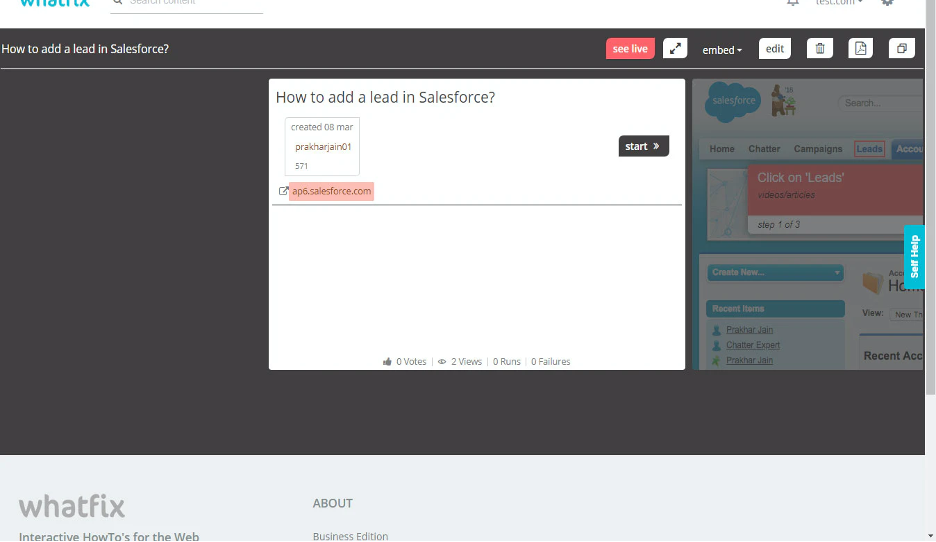Open notifications bell in header
936x542 pixels.
793,2
